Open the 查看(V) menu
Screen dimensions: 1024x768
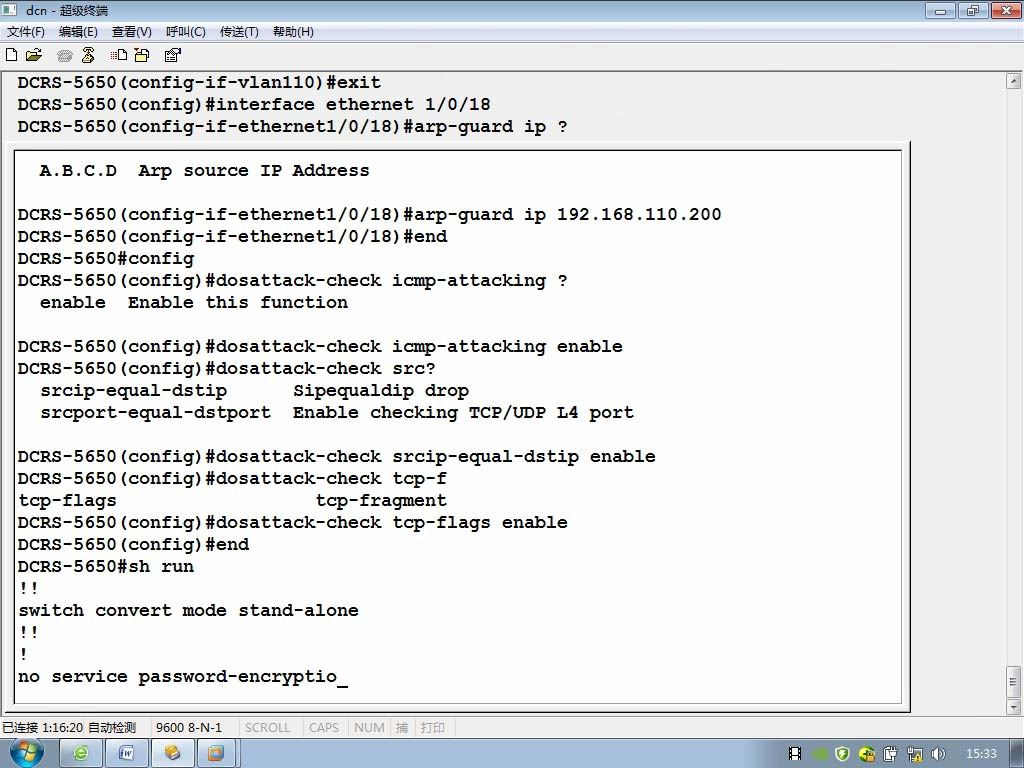click(x=132, y=32)
